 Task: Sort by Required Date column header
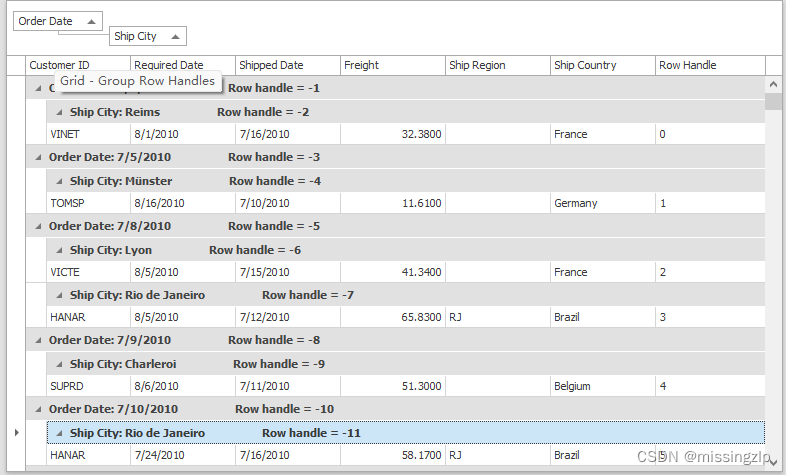point(183,65)
